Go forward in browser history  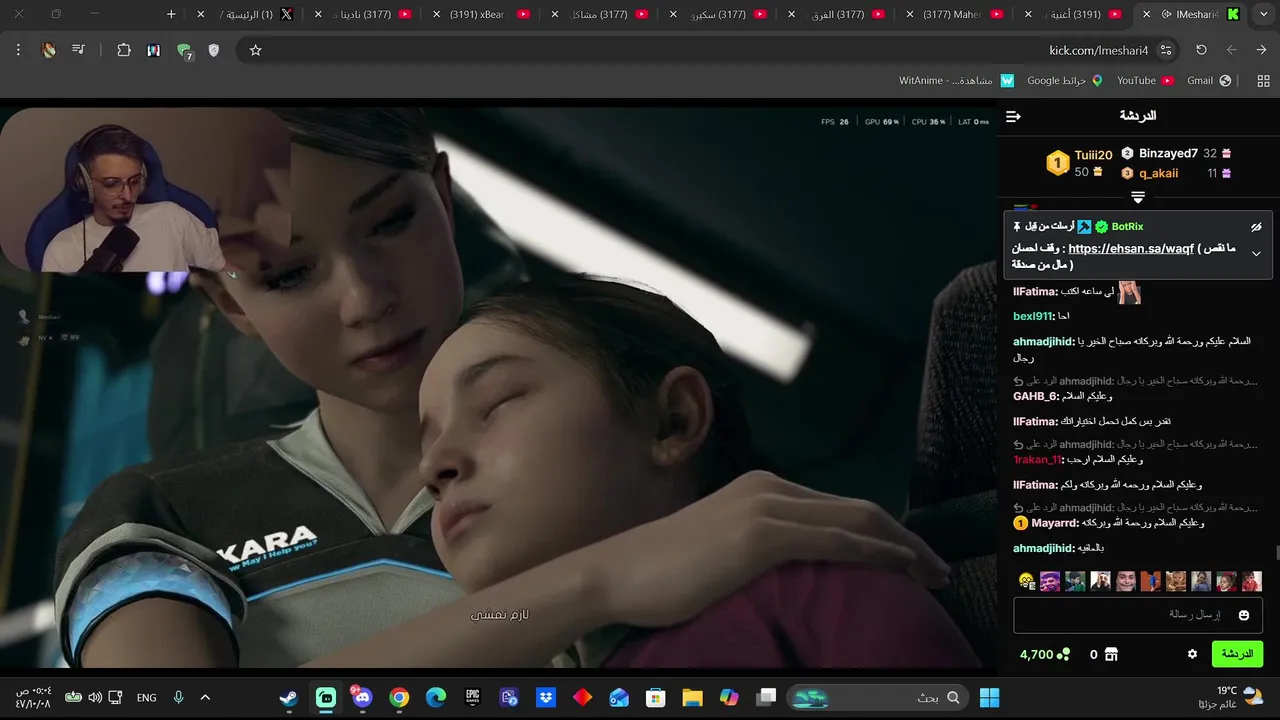click(1231, 50)
